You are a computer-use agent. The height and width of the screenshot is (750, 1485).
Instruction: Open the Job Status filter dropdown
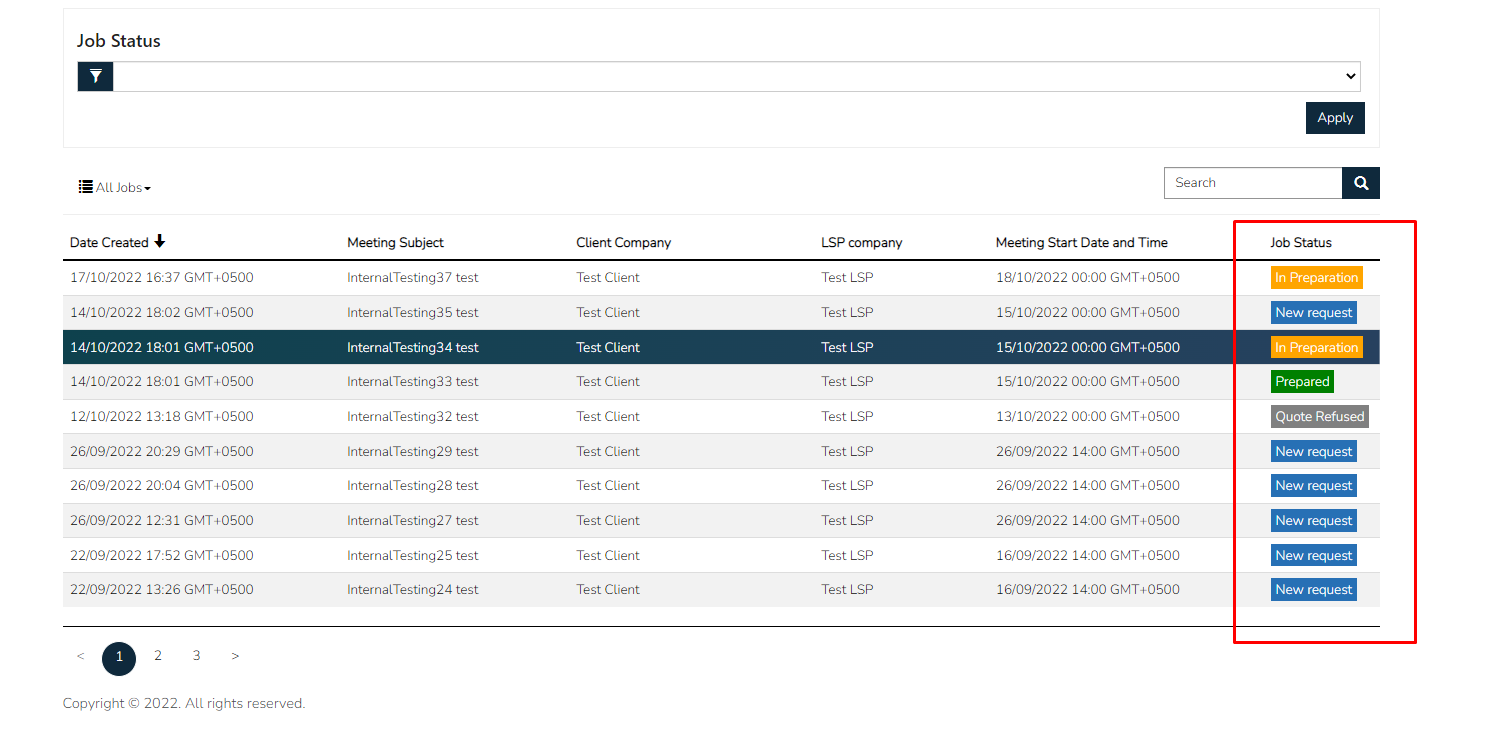pyautogui.click(x=737, y=76)
